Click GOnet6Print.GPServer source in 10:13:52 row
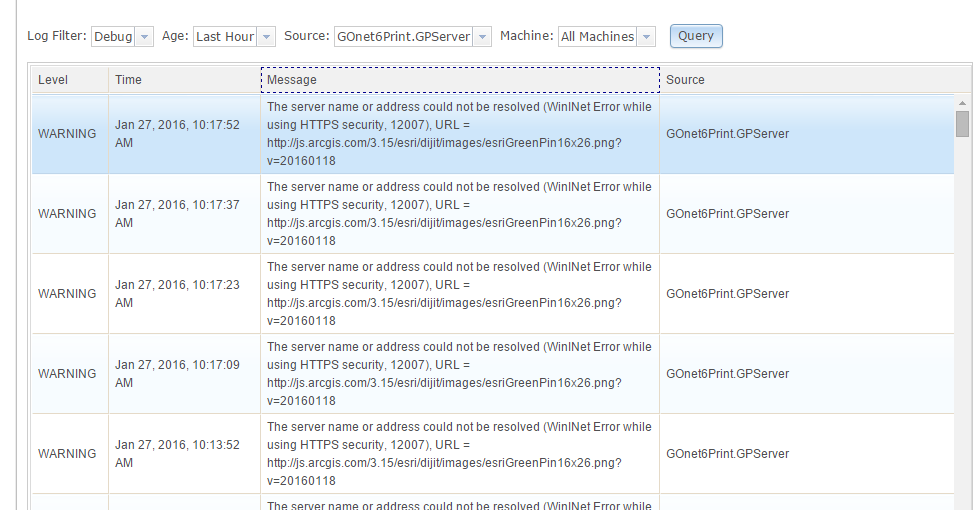 [727, 454]
